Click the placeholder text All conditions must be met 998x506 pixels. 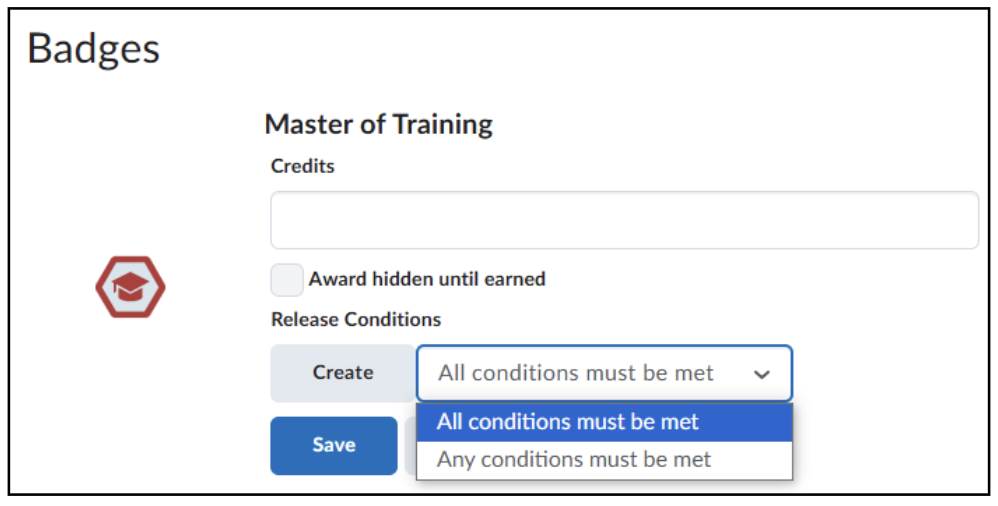pos(576,373)
